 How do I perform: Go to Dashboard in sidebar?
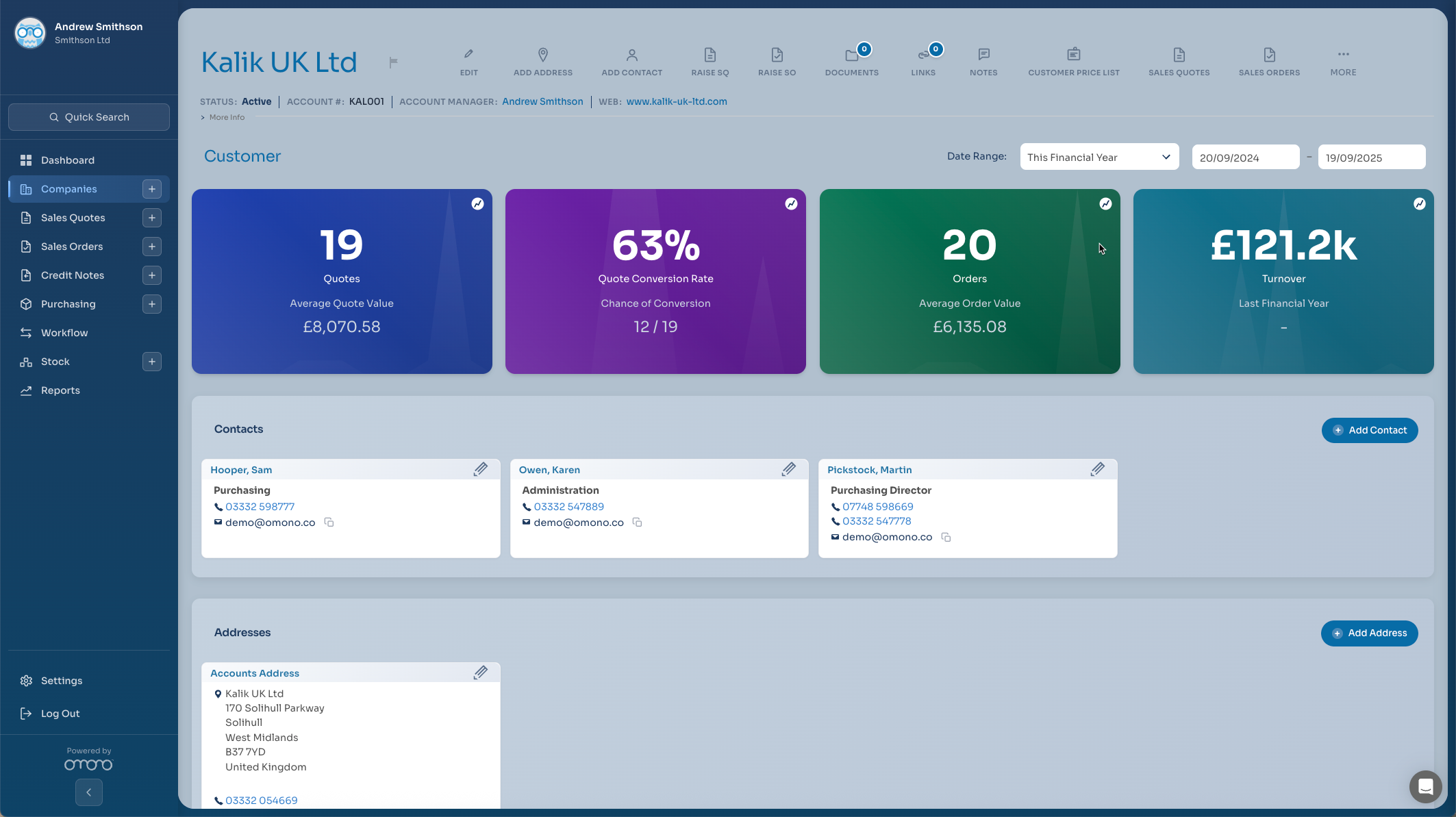coord(89,160)
